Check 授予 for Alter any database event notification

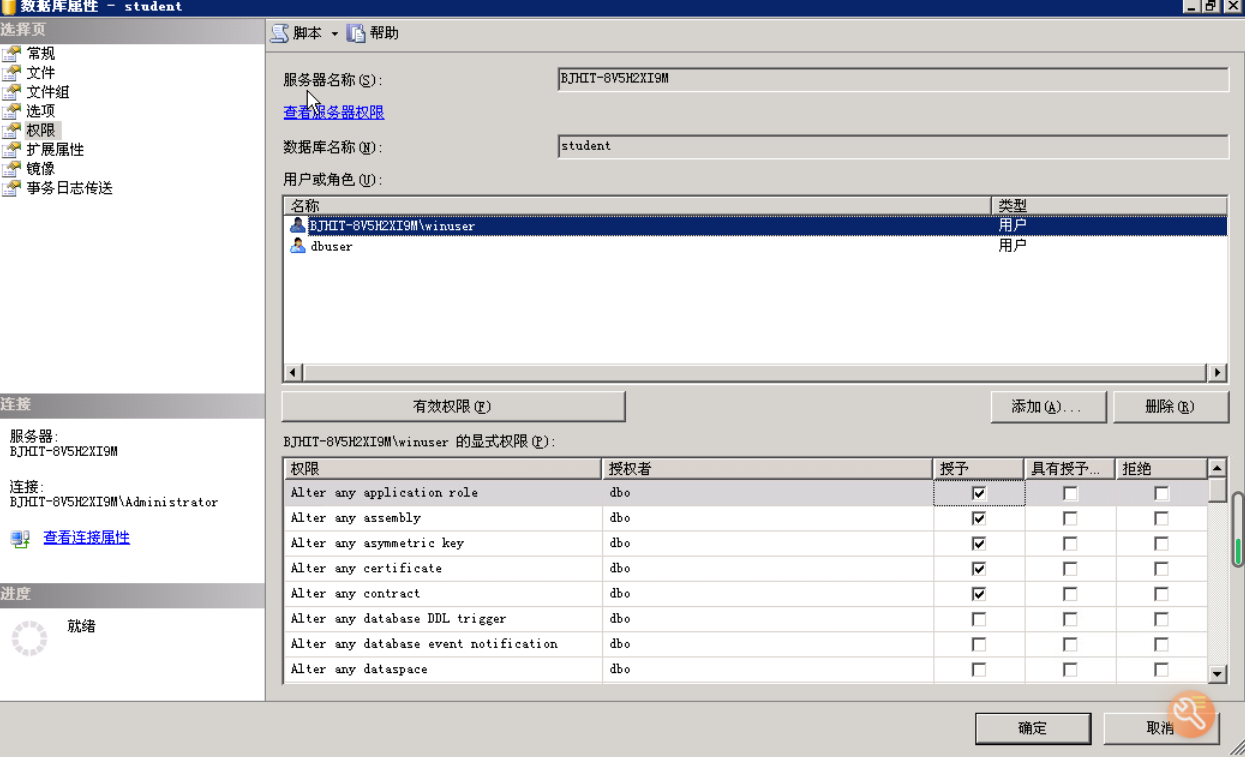click(979, 644)
